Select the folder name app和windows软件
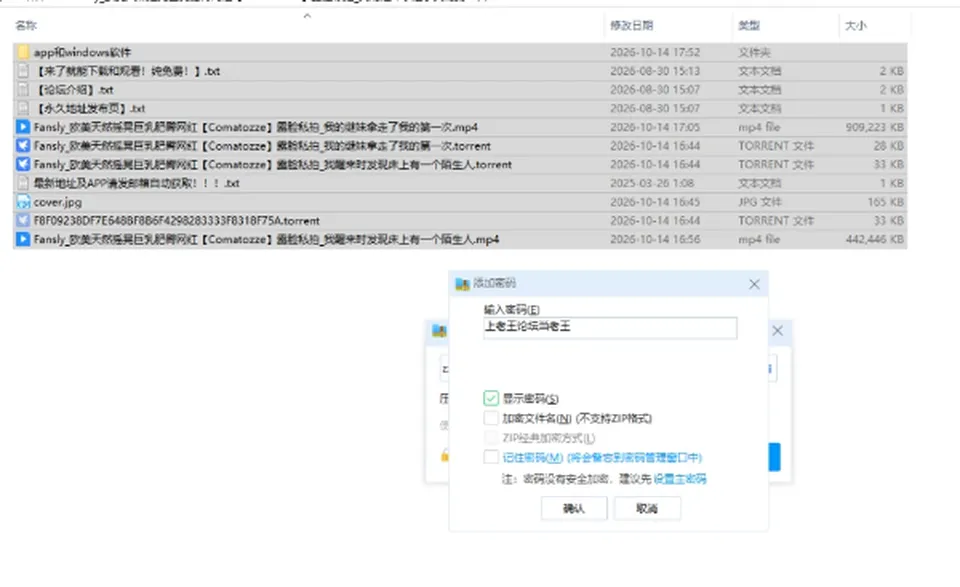The width and height of the screenshot is (960, 587). tap(82, 52)
